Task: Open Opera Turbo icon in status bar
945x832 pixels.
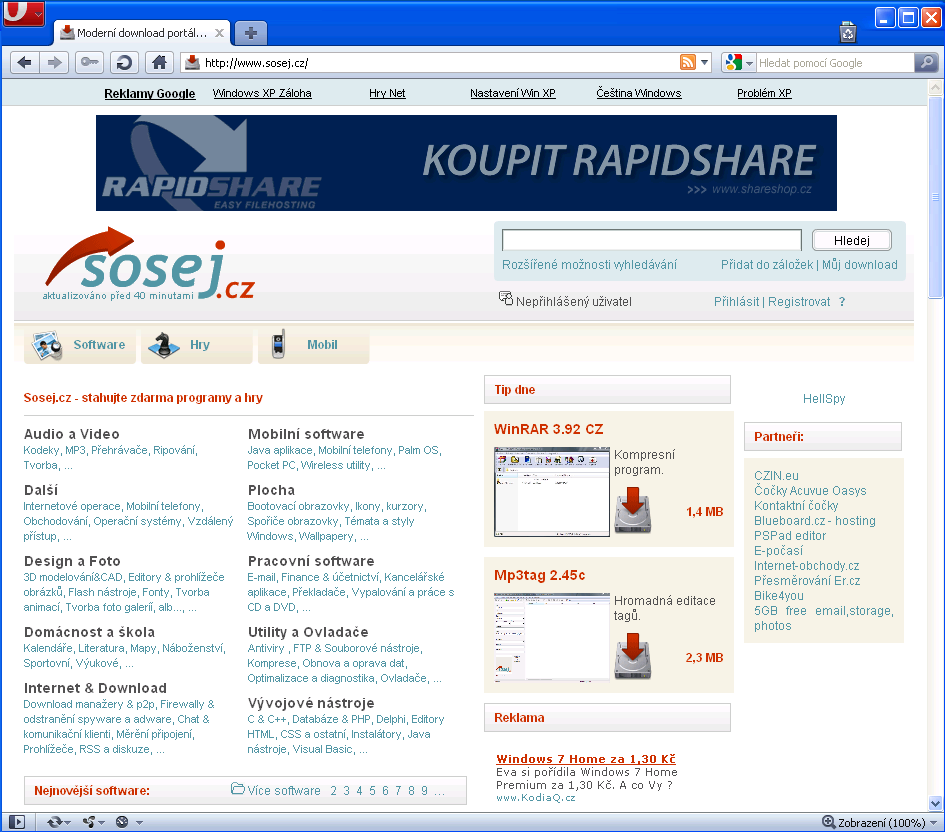Action: (122, 822)
